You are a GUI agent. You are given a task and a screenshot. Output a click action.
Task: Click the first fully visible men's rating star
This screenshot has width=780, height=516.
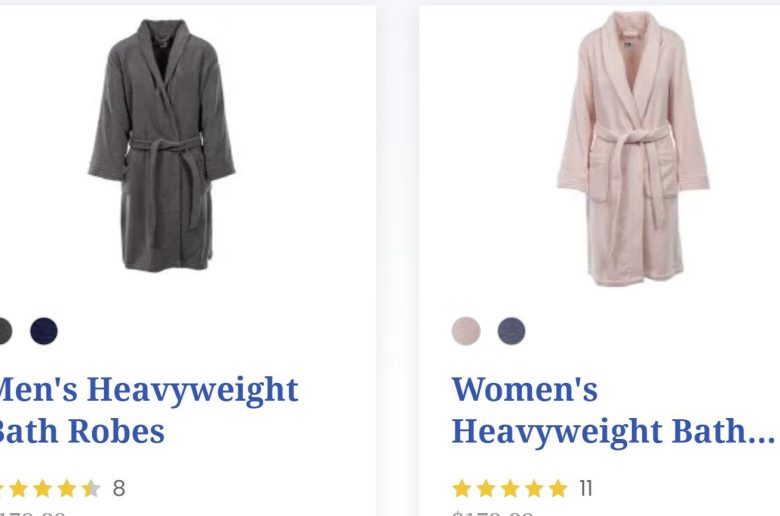[18, 489]
